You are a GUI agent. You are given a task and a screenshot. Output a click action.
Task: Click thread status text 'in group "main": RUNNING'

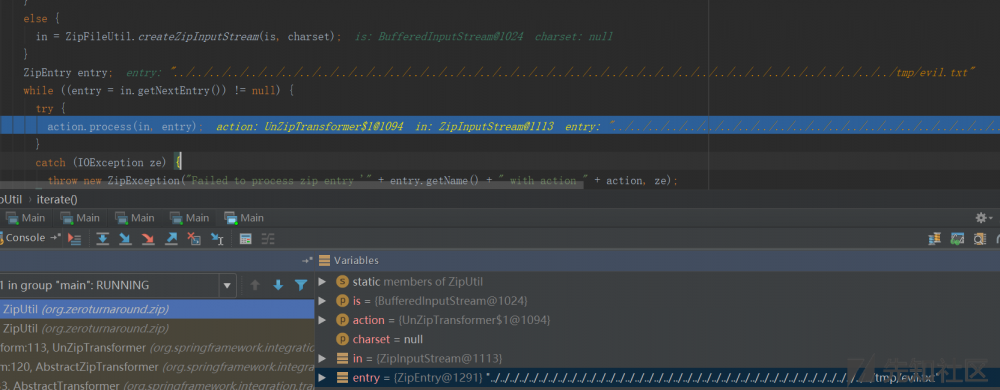tap(78, 285)
